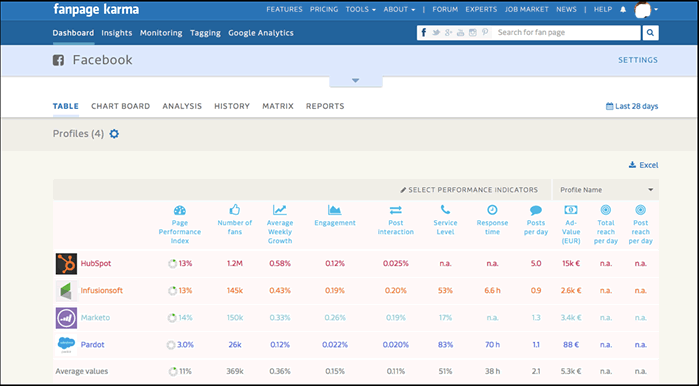This screenshot has width=700, height=386.
Task: Click the Posts per day speech-bubble icon
Action: pos(536,210)
